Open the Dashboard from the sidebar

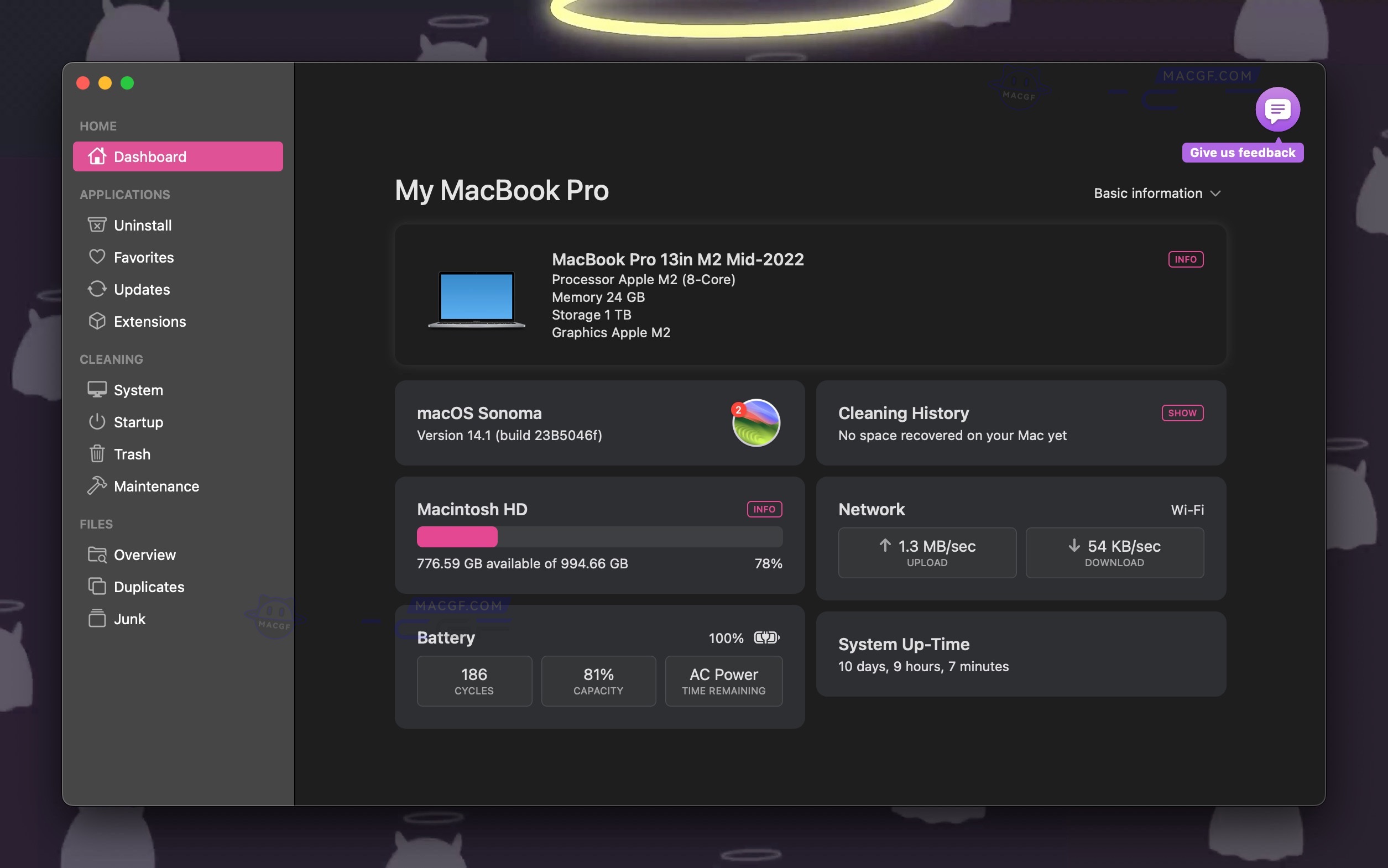pyautogui.click(x=150, y=156)
